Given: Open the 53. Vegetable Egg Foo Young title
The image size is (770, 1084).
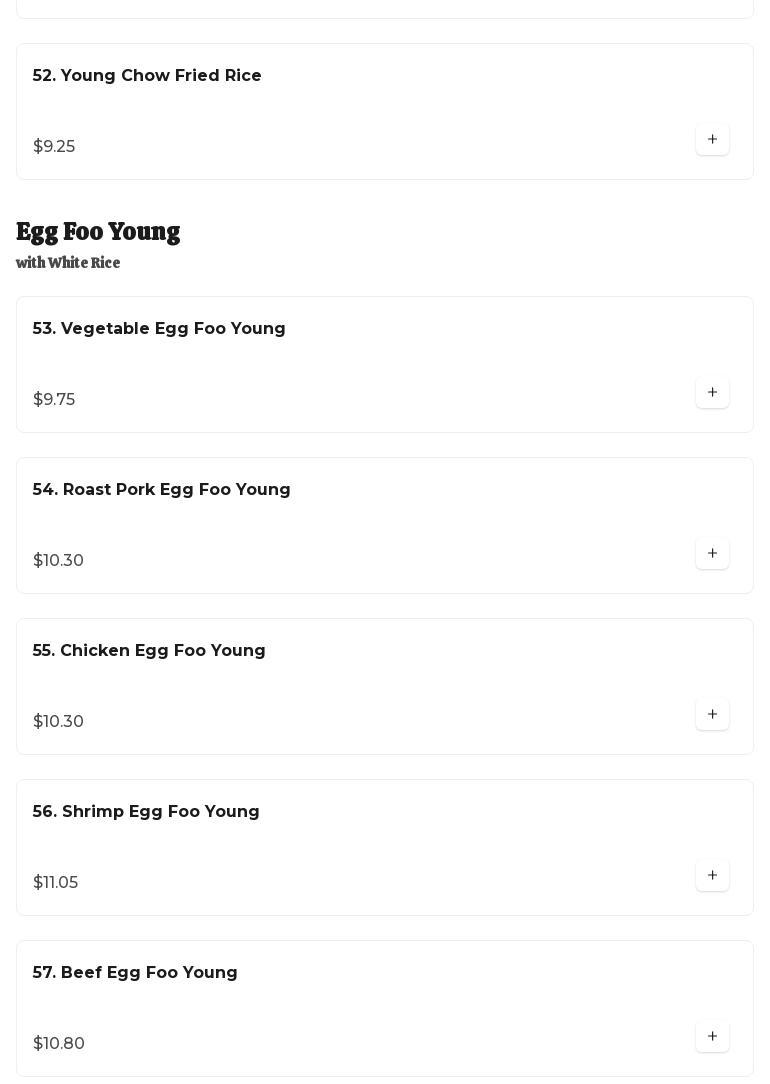Looking at the screenshot, I should 159,329.
